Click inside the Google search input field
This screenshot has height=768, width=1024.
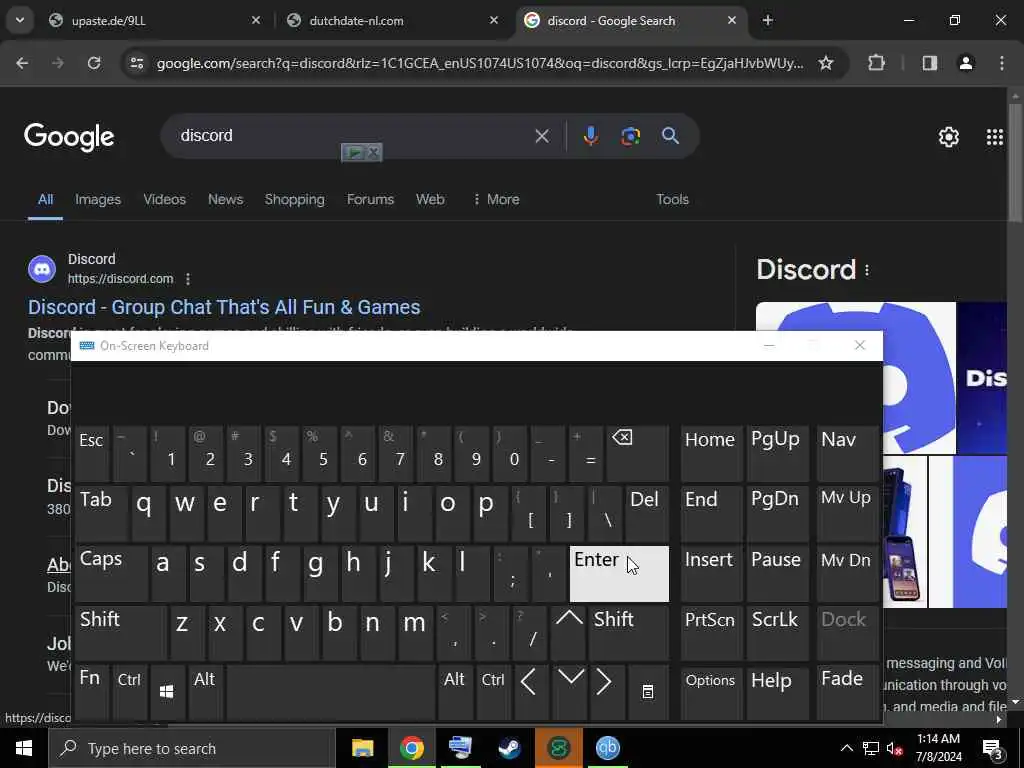[353, 136]
